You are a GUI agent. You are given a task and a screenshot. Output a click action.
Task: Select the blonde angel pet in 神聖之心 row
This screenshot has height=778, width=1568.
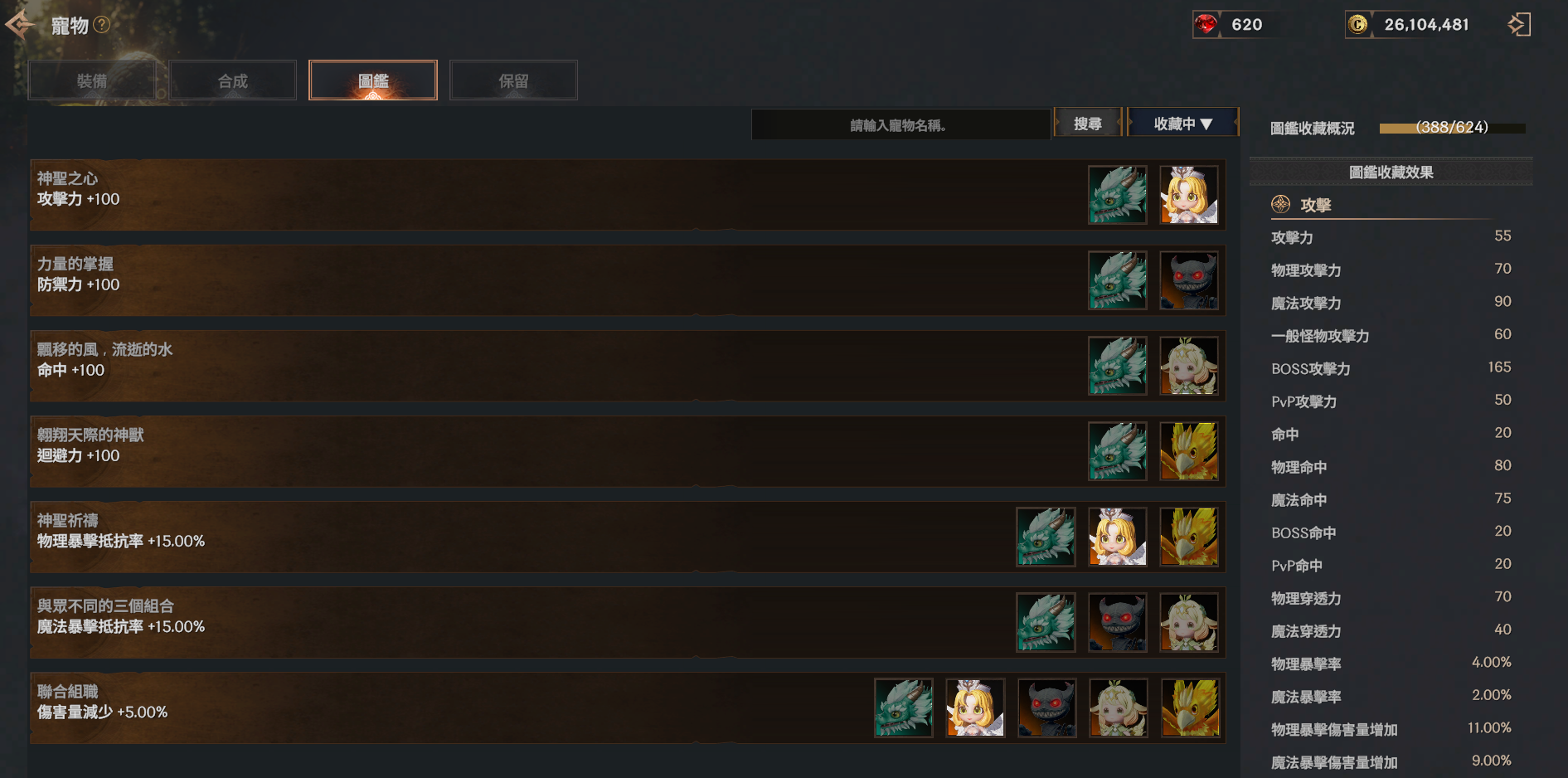tap(1189, 195)
